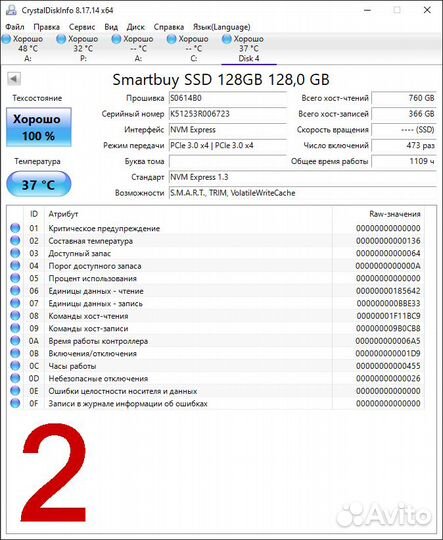Click status icon for Включения/отключения row
This screenshot has height=540, width=443.
(x=15, y=353)
